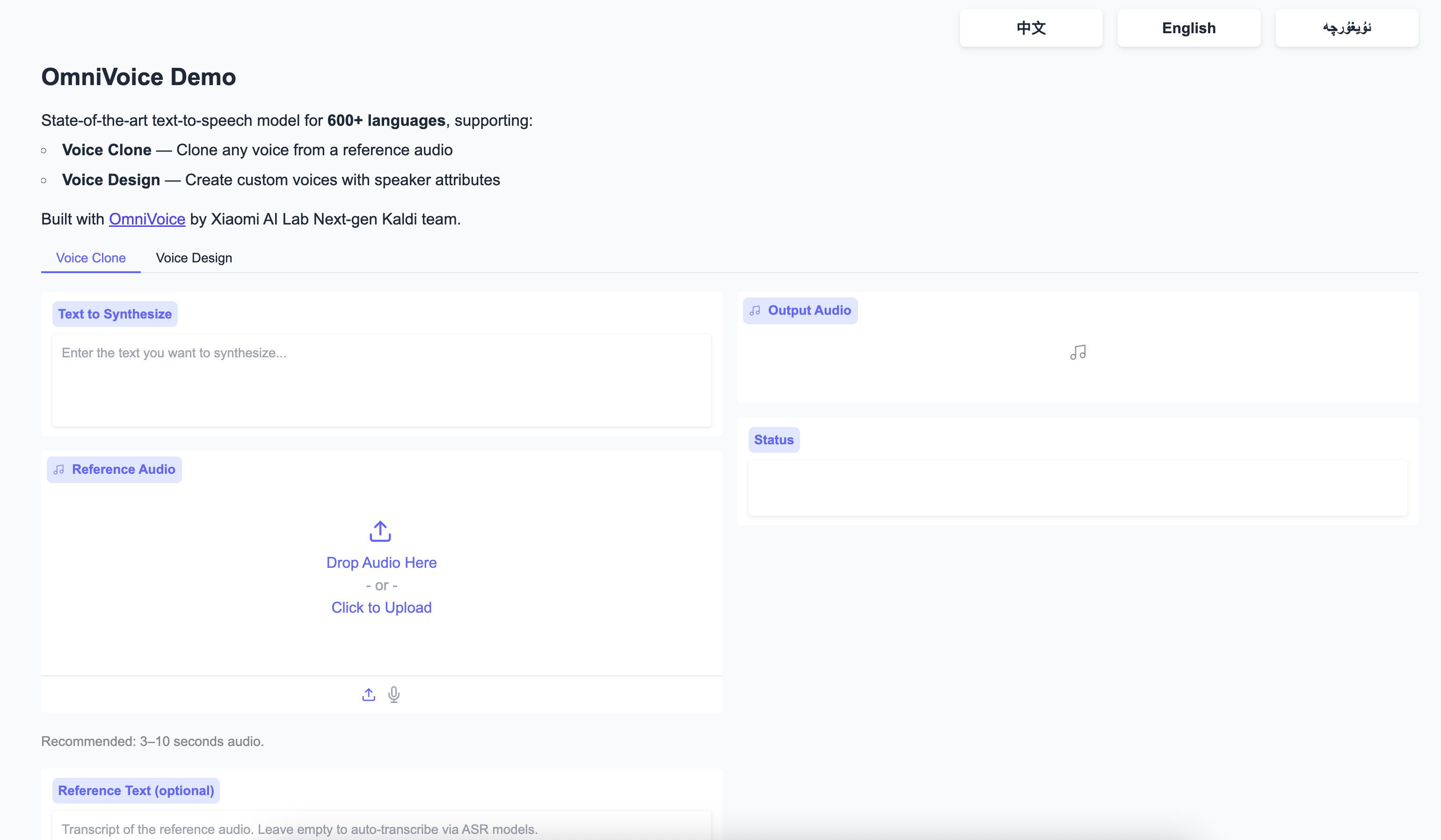Image resolution: width=1441 pixels, height=840 pixels.
Task: Click the upload arrow icon above Drop Audio Here
Action: [x=380, y=531]
